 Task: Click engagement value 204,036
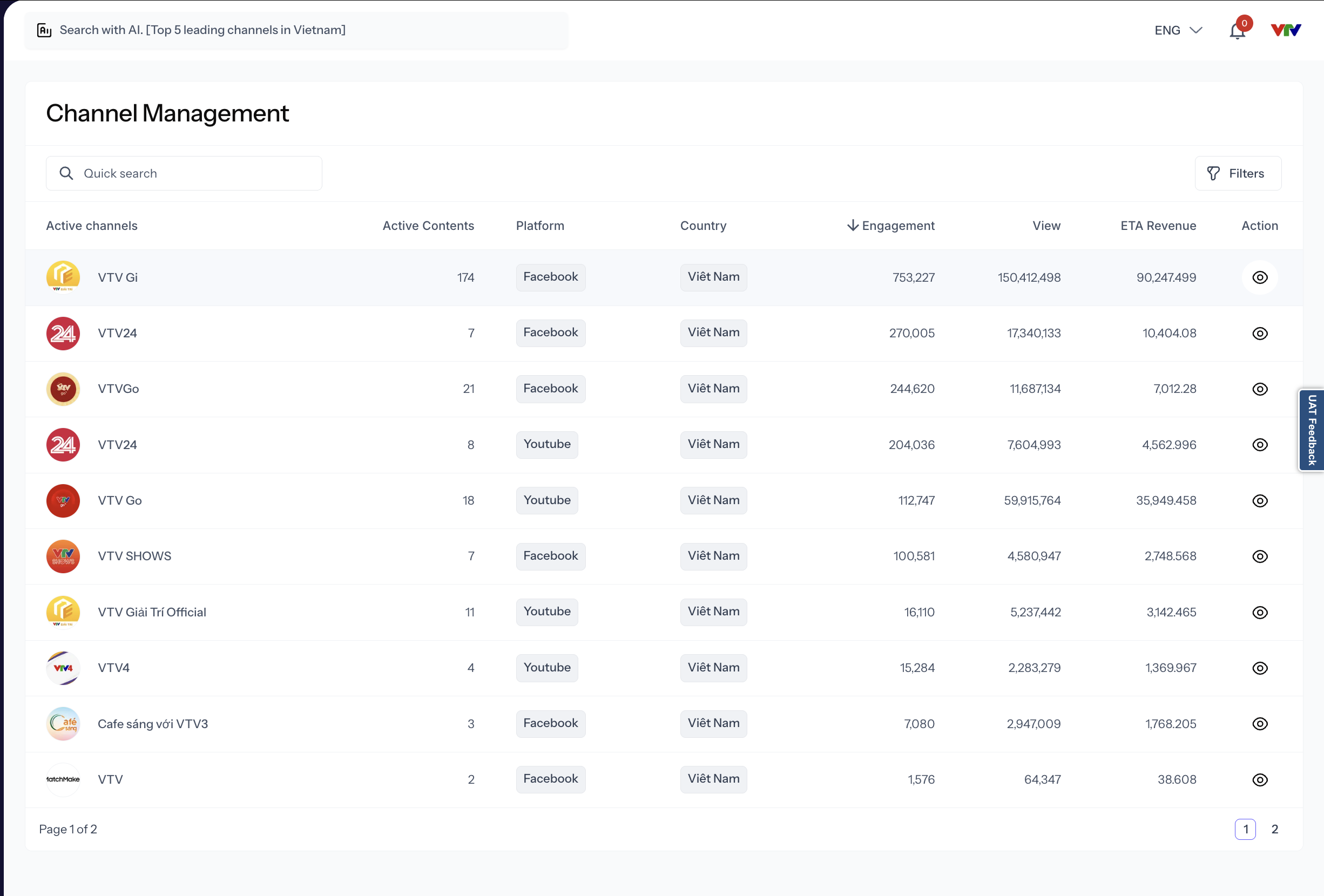tap(911, 444)
